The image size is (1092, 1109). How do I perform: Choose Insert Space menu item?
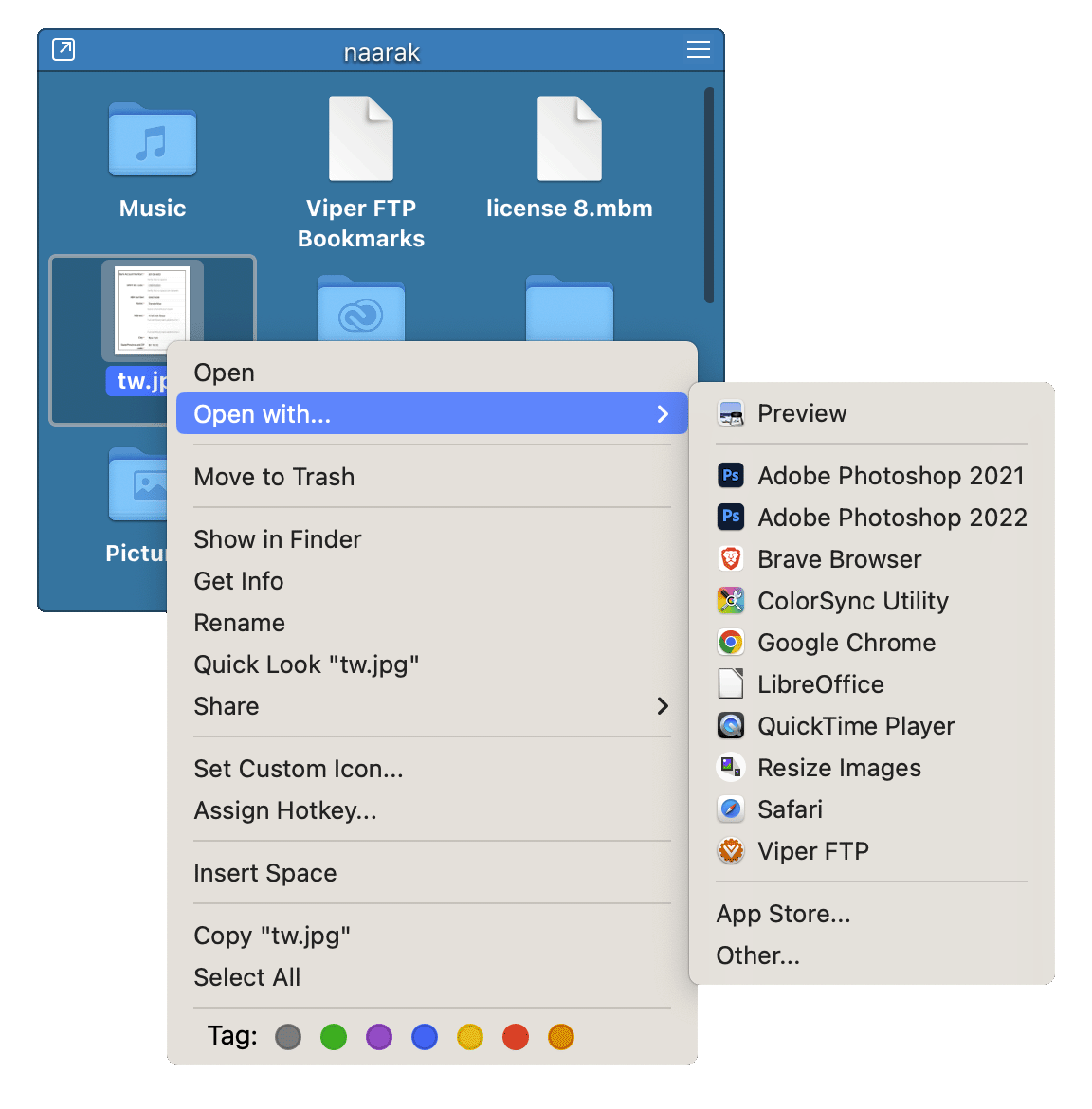point(432,873)
